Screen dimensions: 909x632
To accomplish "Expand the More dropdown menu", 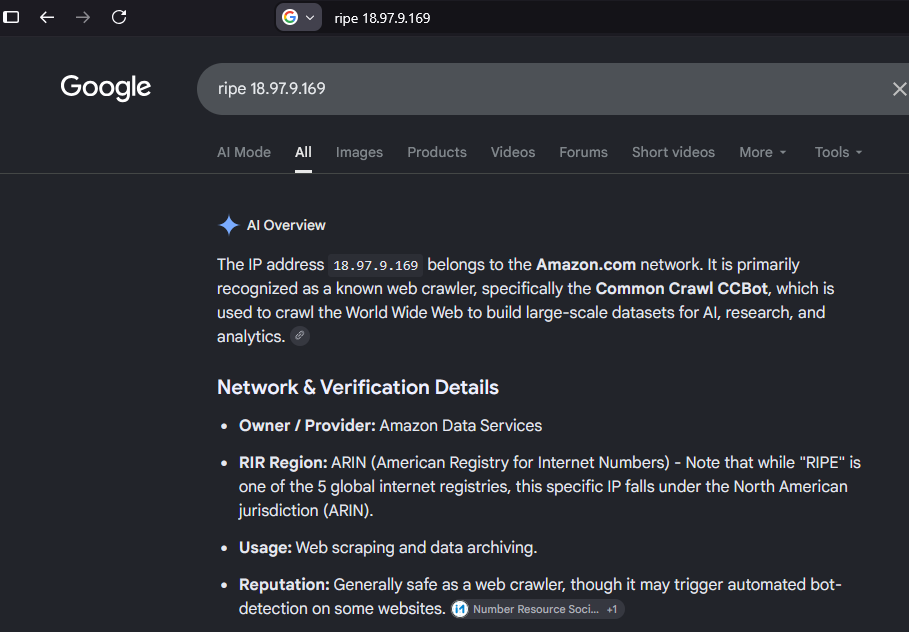I will click(762, 152).
